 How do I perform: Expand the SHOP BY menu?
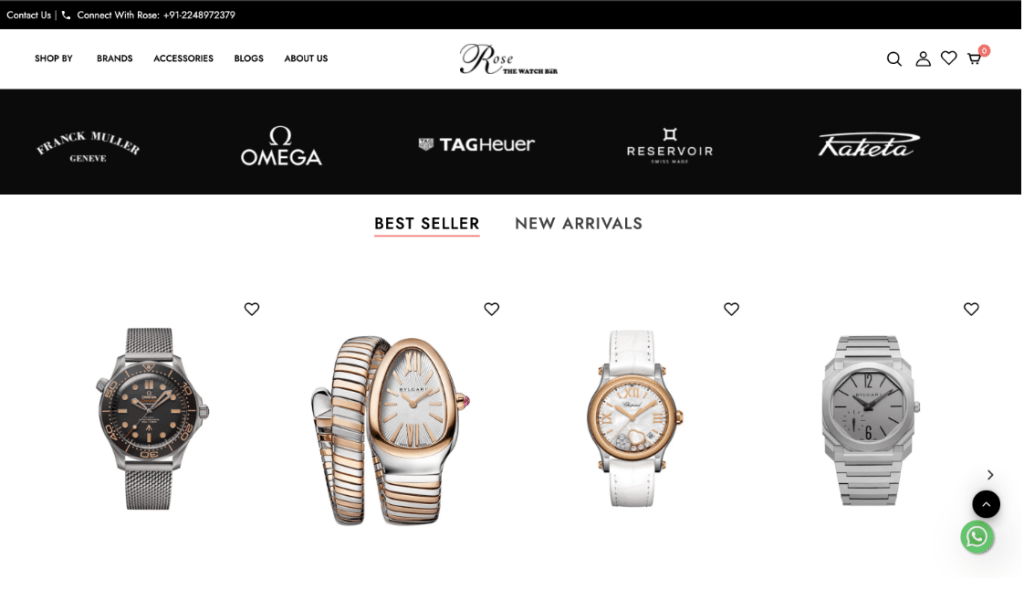click(x=54, y=58)
